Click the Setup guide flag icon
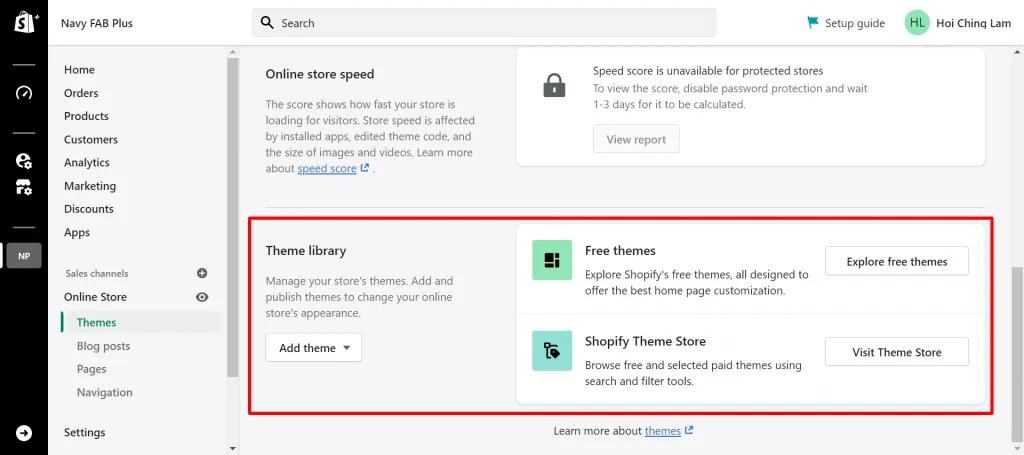The height and width of the screenshot is (455, 1024). pyautogui.click(x=812, y=23)
